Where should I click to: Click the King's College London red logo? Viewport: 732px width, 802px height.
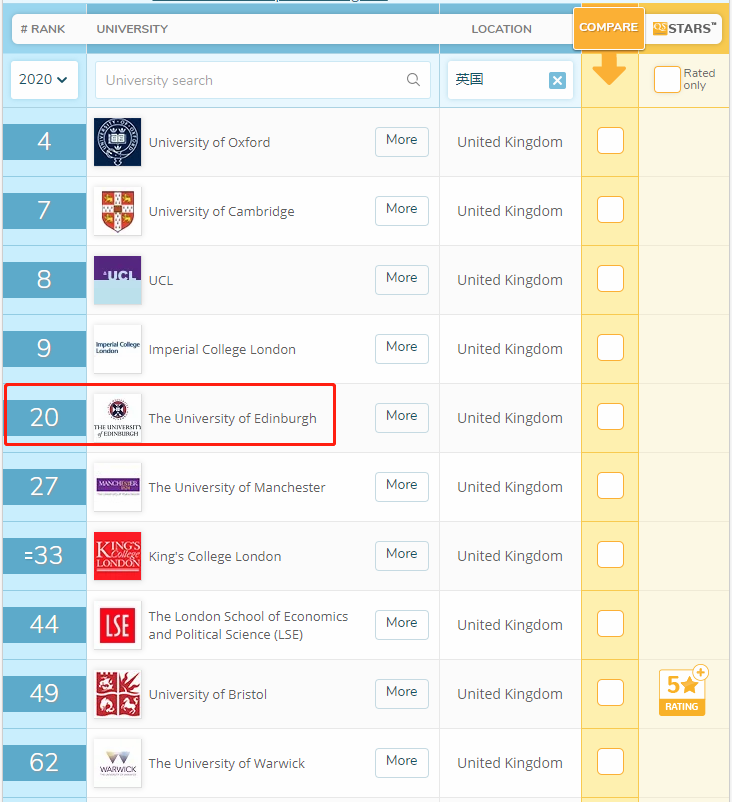coord(118,556)
